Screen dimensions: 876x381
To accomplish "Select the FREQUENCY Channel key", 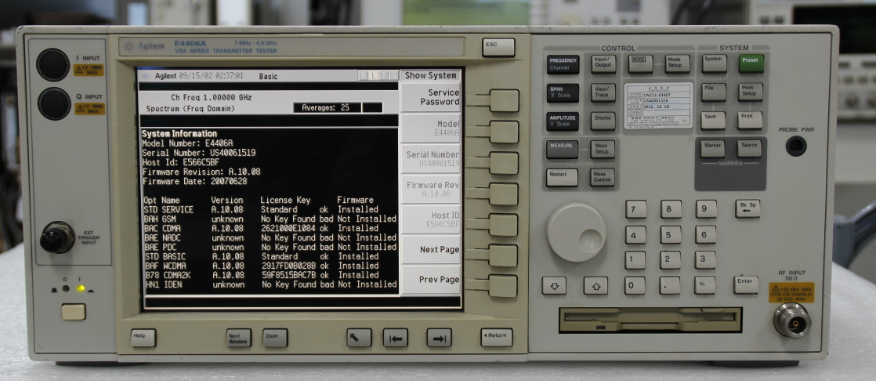I will (563, 64).
